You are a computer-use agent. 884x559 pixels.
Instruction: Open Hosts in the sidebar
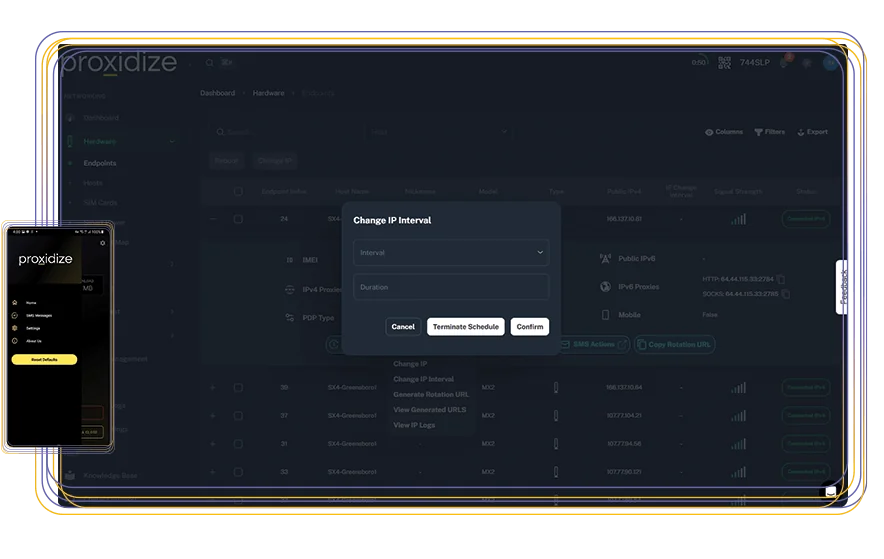93,183
